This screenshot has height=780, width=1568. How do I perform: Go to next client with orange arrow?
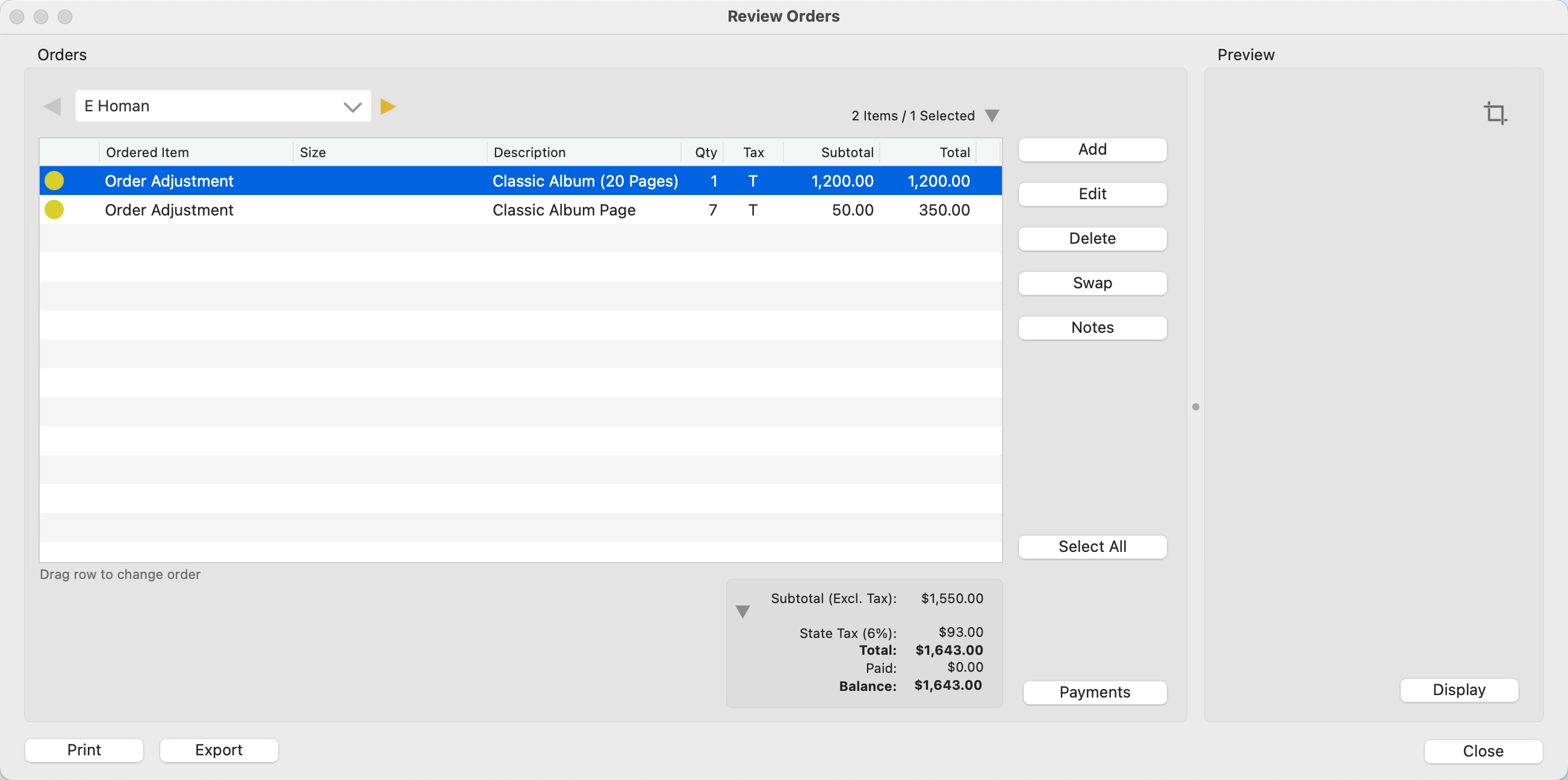tap(388, 107)
